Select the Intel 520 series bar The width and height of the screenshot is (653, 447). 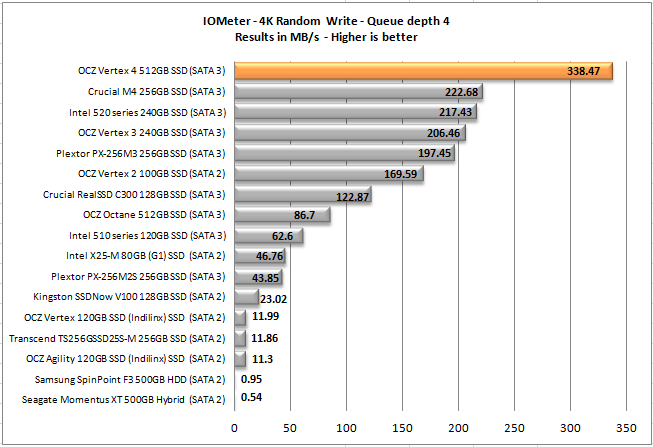(356, 112)
